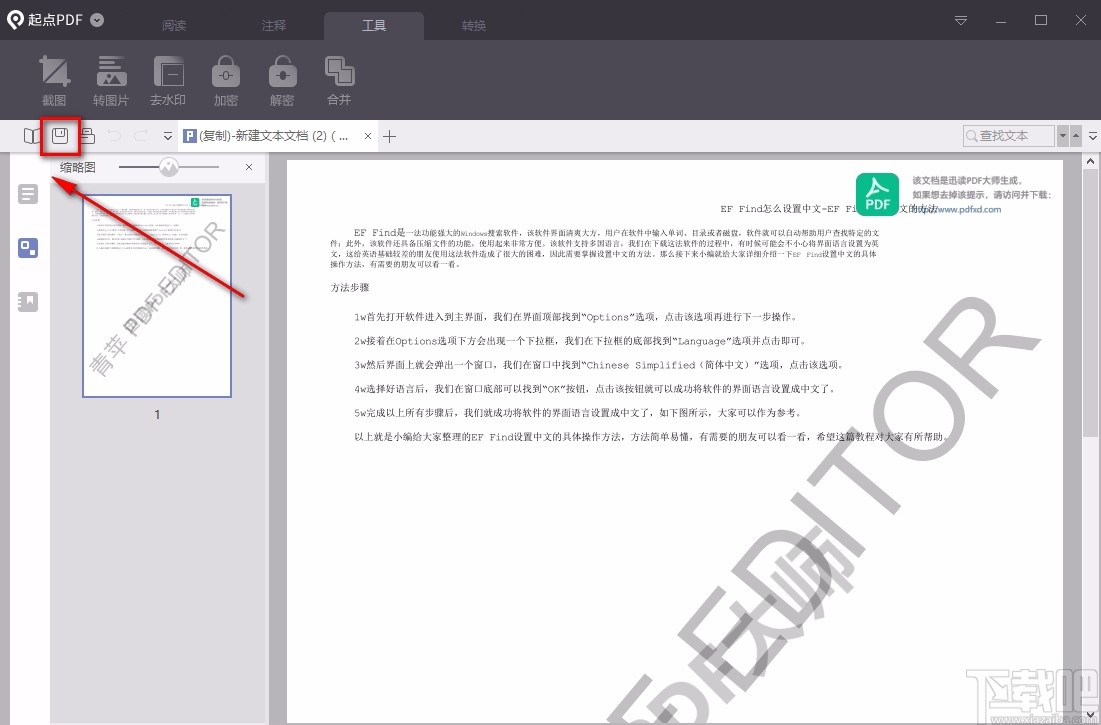This screenshot has width=1101, height=725.
Task: Add a new tab with plus button
Action: click(x=390, y=136)
